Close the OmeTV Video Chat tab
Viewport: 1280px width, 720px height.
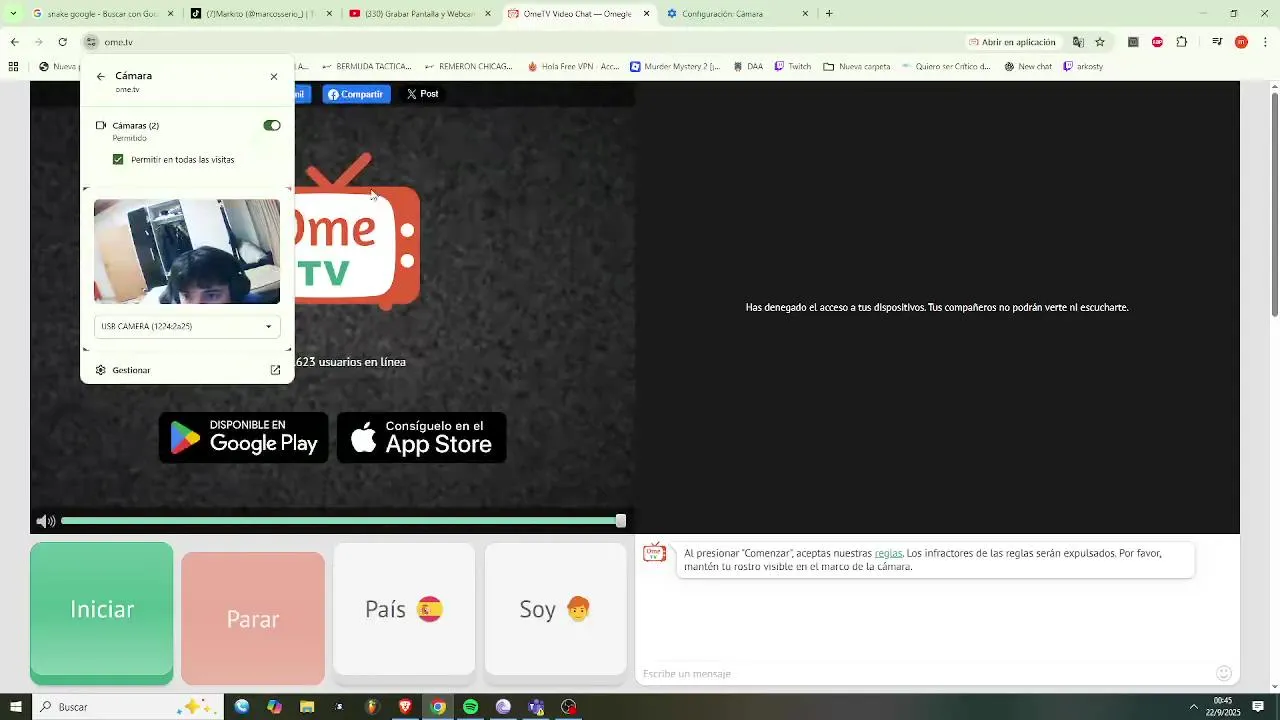coord(646,14)
